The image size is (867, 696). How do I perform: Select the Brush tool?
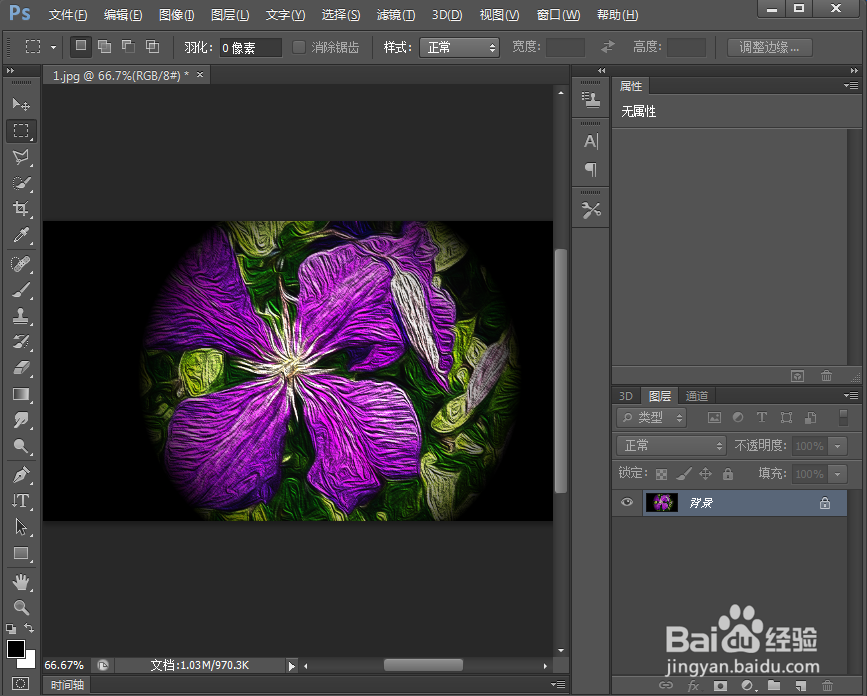[x=21, y=290]
